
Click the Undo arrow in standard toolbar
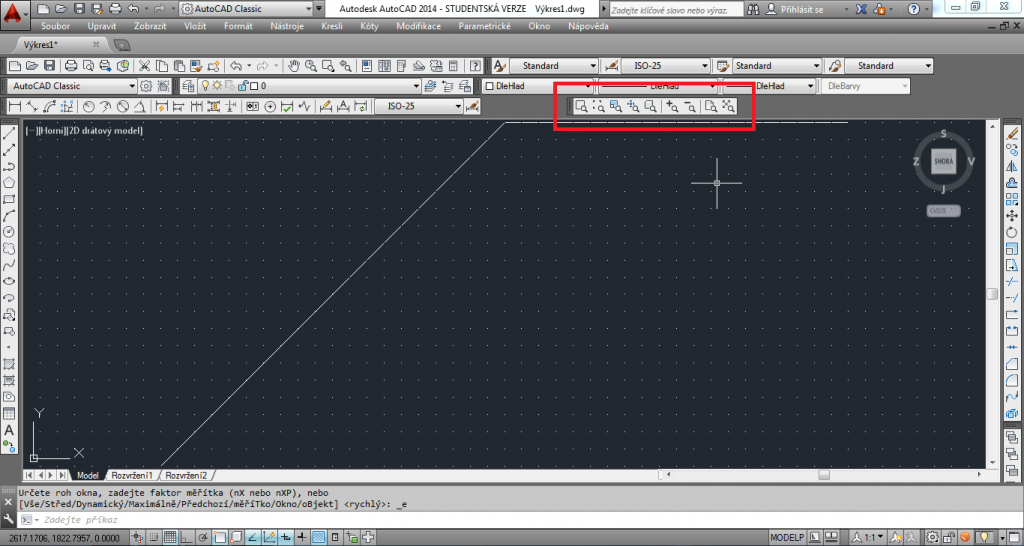(236, 66)
